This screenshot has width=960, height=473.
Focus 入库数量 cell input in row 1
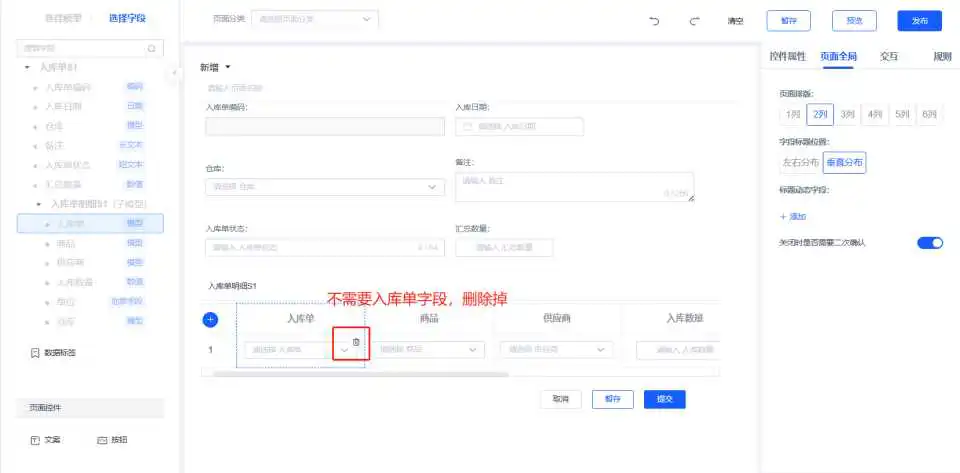(x=678, y=350)
